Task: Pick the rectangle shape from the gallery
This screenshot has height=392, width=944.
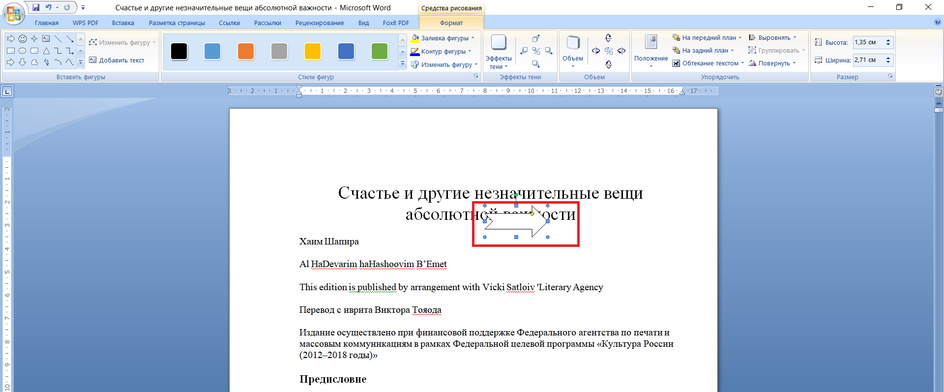Action: click(x=11, y=51)
